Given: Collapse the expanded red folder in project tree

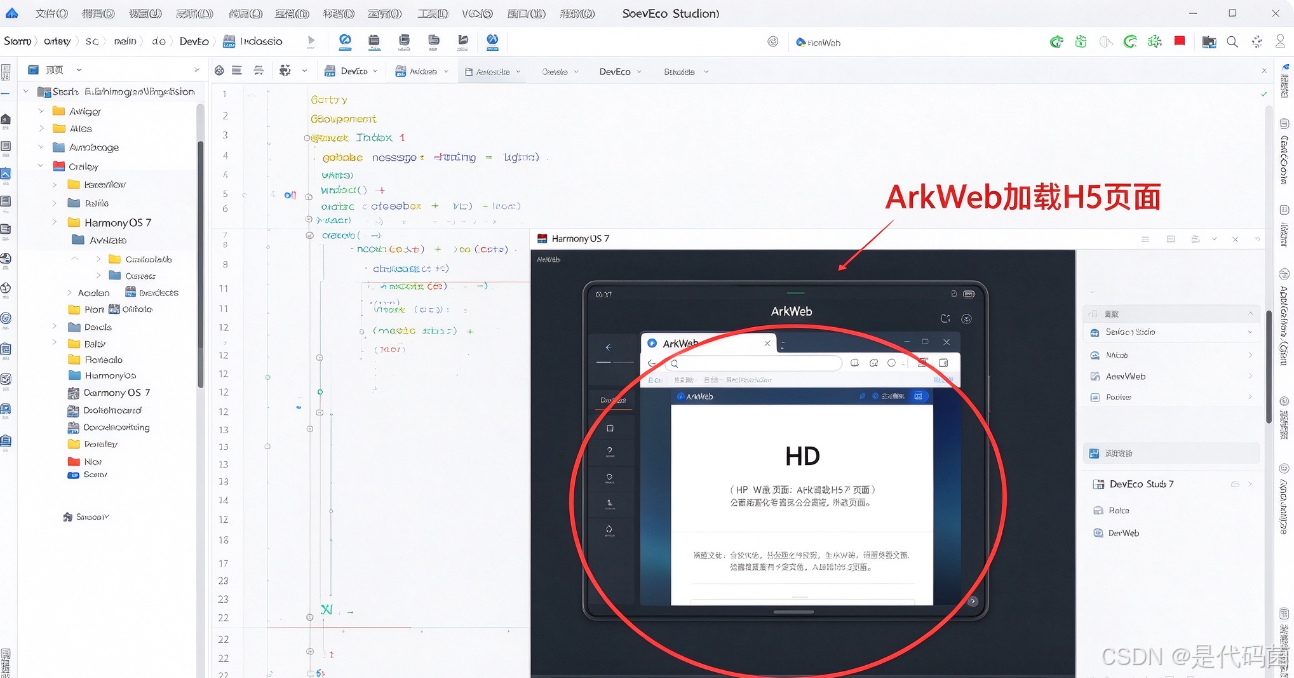Looking at the screenshot, I should pyautogui.click(x=41, y=166).
